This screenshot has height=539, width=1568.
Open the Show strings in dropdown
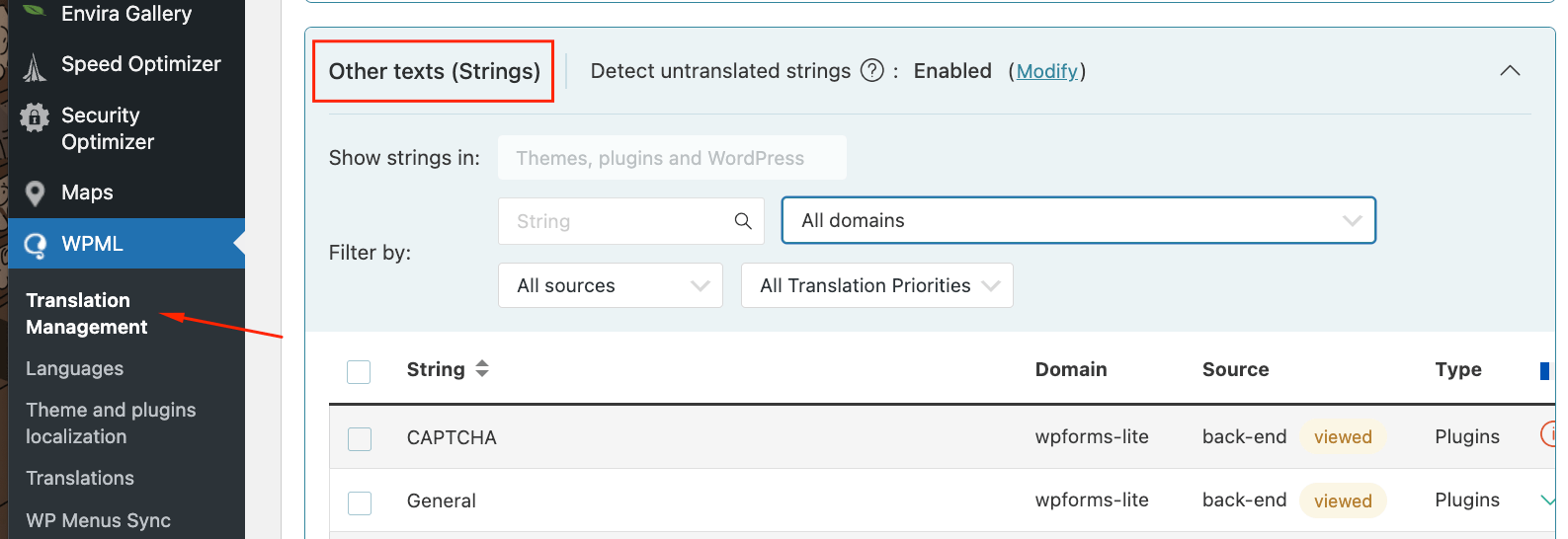click(x=672, y=158)
